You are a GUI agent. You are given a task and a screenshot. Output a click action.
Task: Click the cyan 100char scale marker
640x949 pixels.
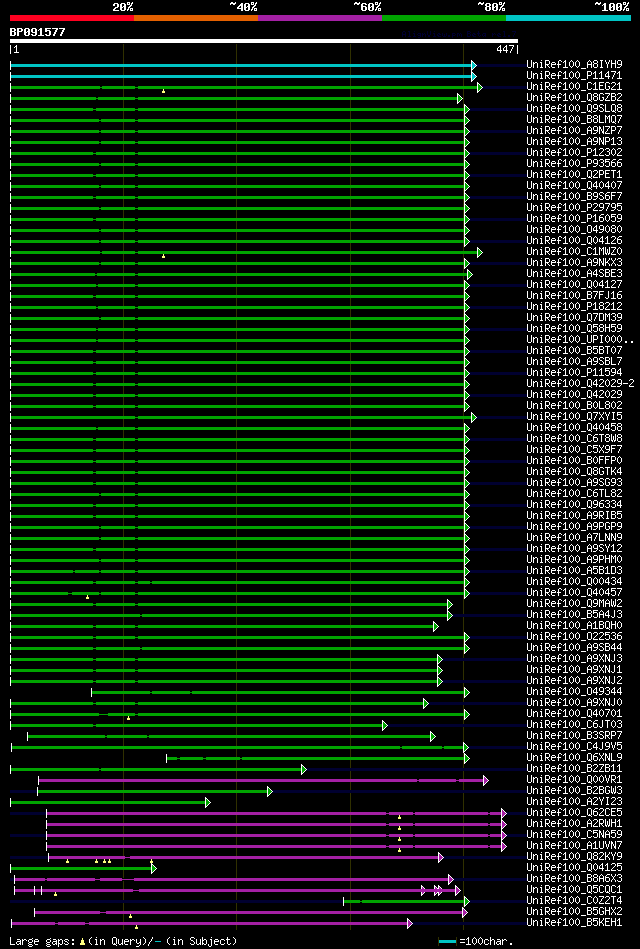point(447,941)
